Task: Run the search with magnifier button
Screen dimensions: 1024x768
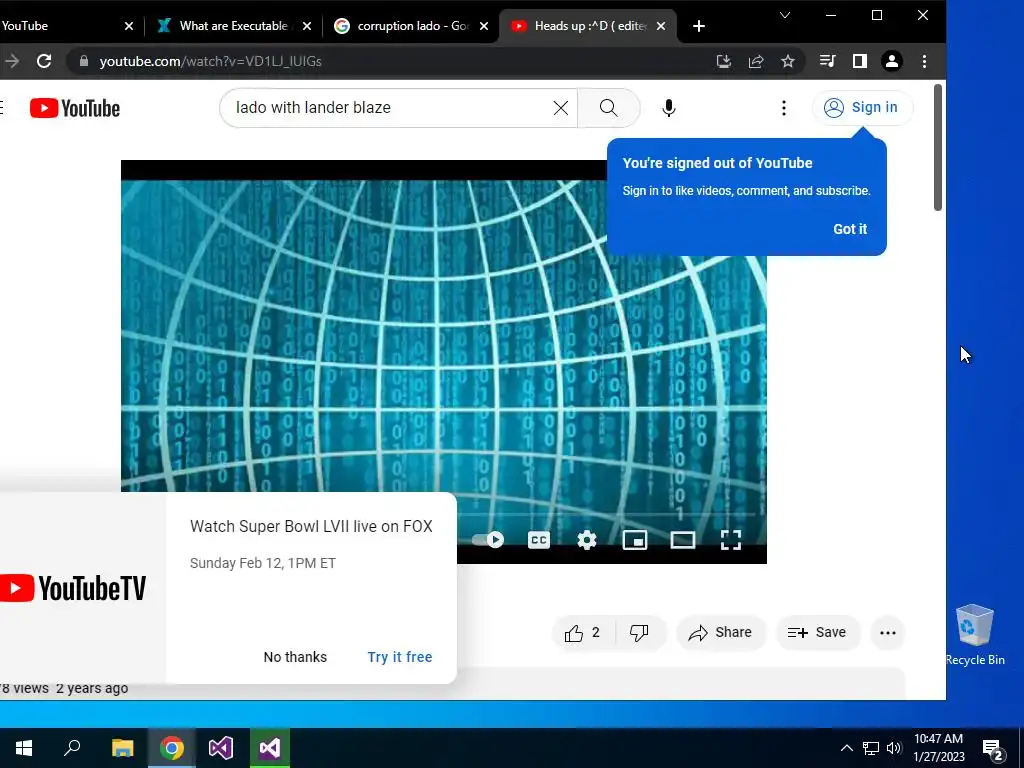Action: 609,108
